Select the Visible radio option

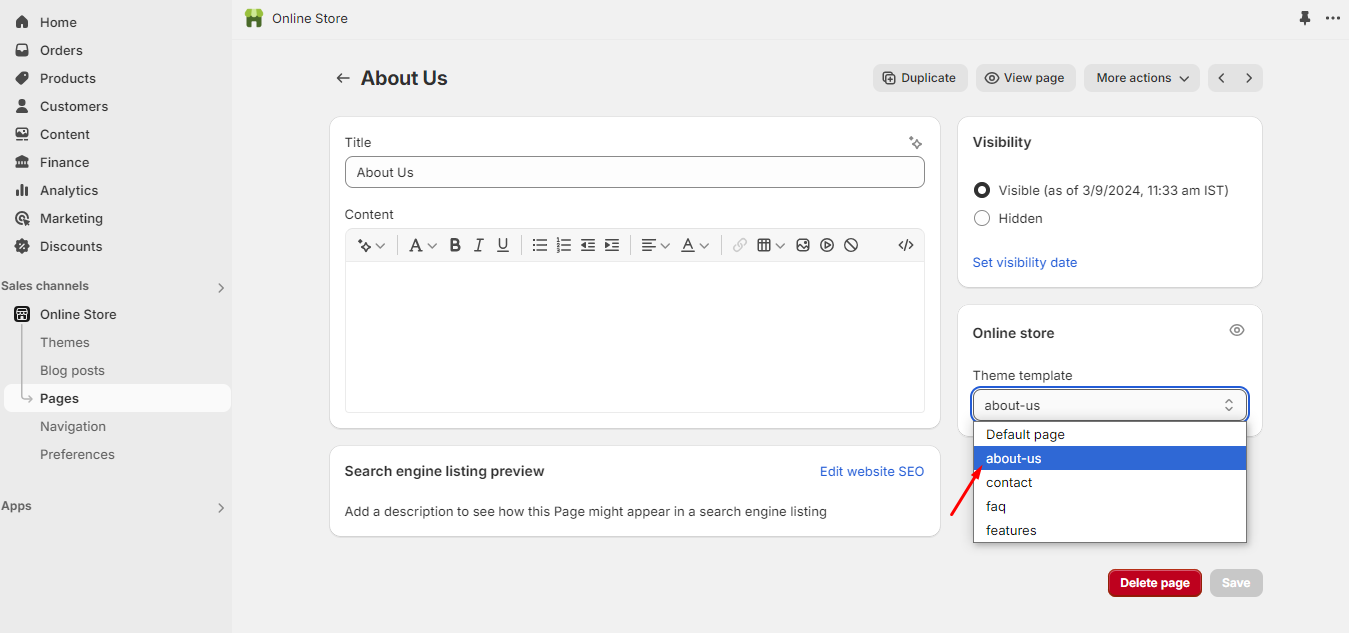(982, 190)
